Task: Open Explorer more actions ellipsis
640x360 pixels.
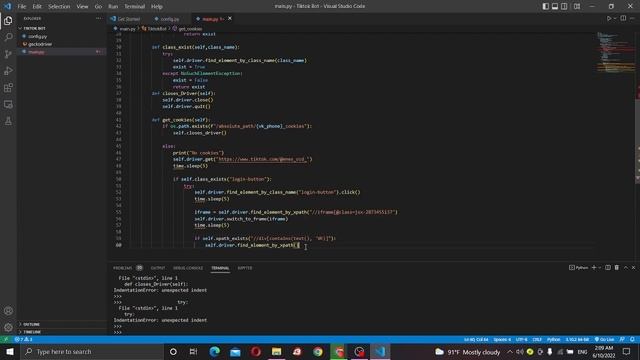Action: tap(98, 18)
